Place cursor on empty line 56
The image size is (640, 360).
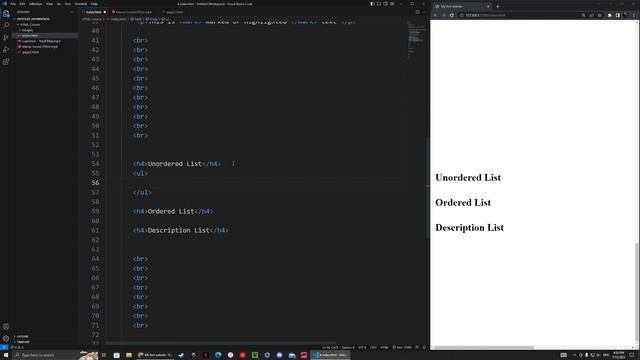click(253, 183)
